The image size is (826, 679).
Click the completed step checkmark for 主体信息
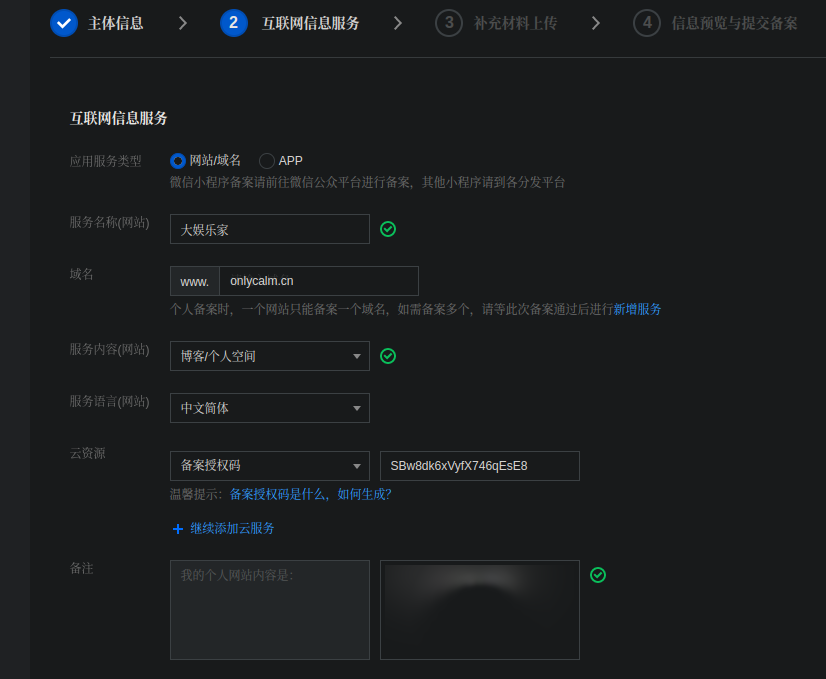point(64,23)
